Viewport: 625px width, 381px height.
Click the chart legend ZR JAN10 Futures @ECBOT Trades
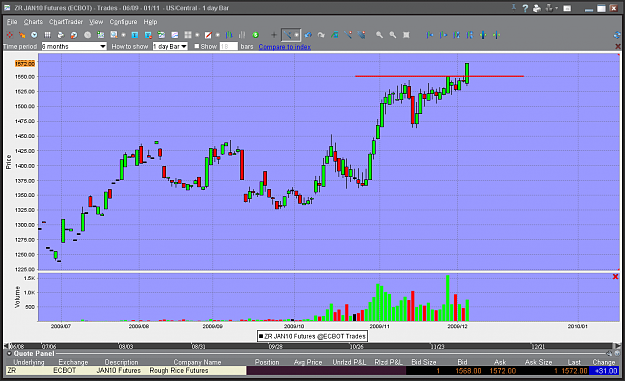(x=312, y=336)
